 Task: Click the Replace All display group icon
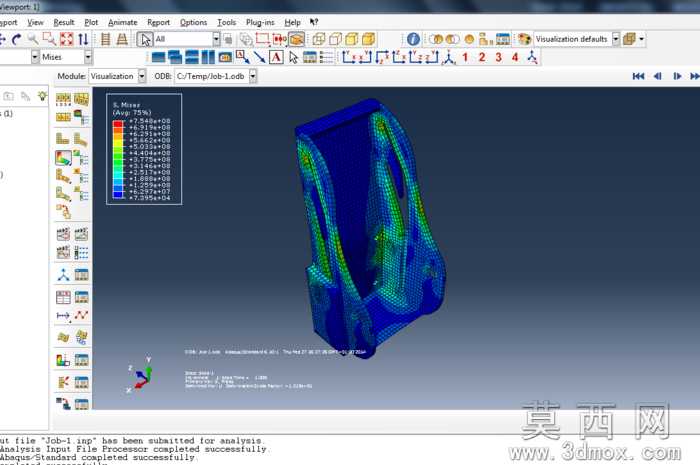pos(469,39)
